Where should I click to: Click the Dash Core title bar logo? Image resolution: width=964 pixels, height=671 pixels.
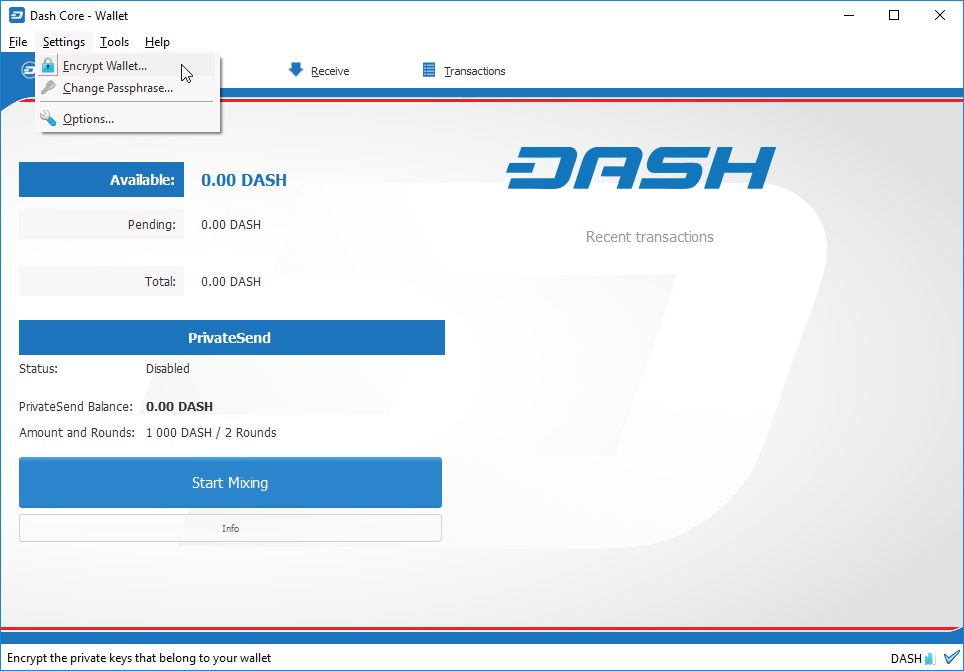pyautogui.click(x=17, y=15)
